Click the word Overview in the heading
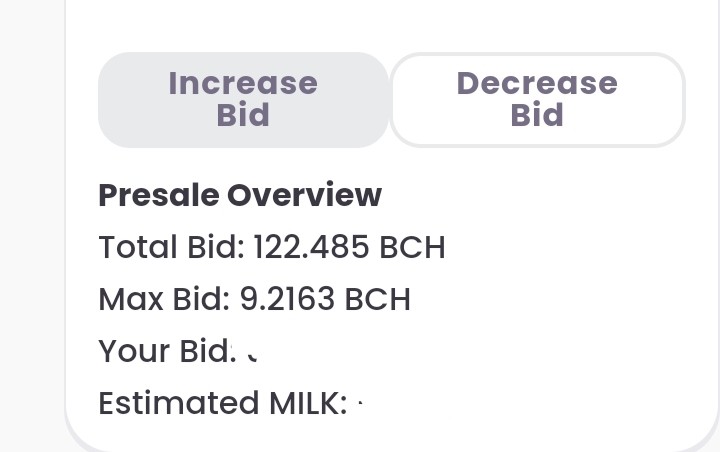Viewport: 720px width, 452px height. click(304, 195)
